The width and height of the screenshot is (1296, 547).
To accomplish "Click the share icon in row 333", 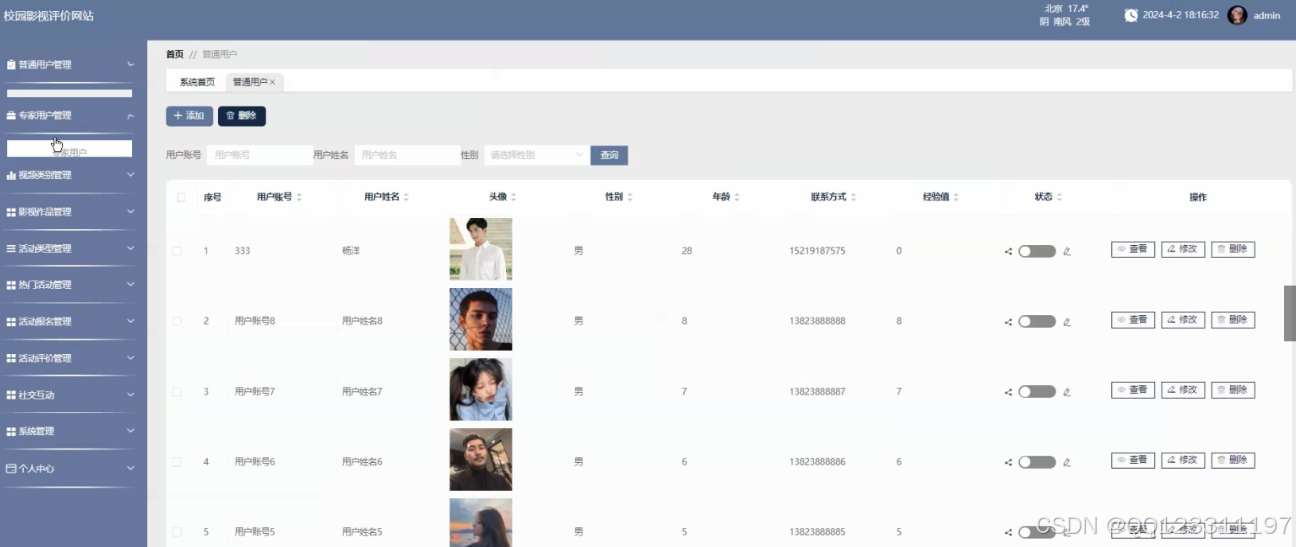I will click(1008, 251).
